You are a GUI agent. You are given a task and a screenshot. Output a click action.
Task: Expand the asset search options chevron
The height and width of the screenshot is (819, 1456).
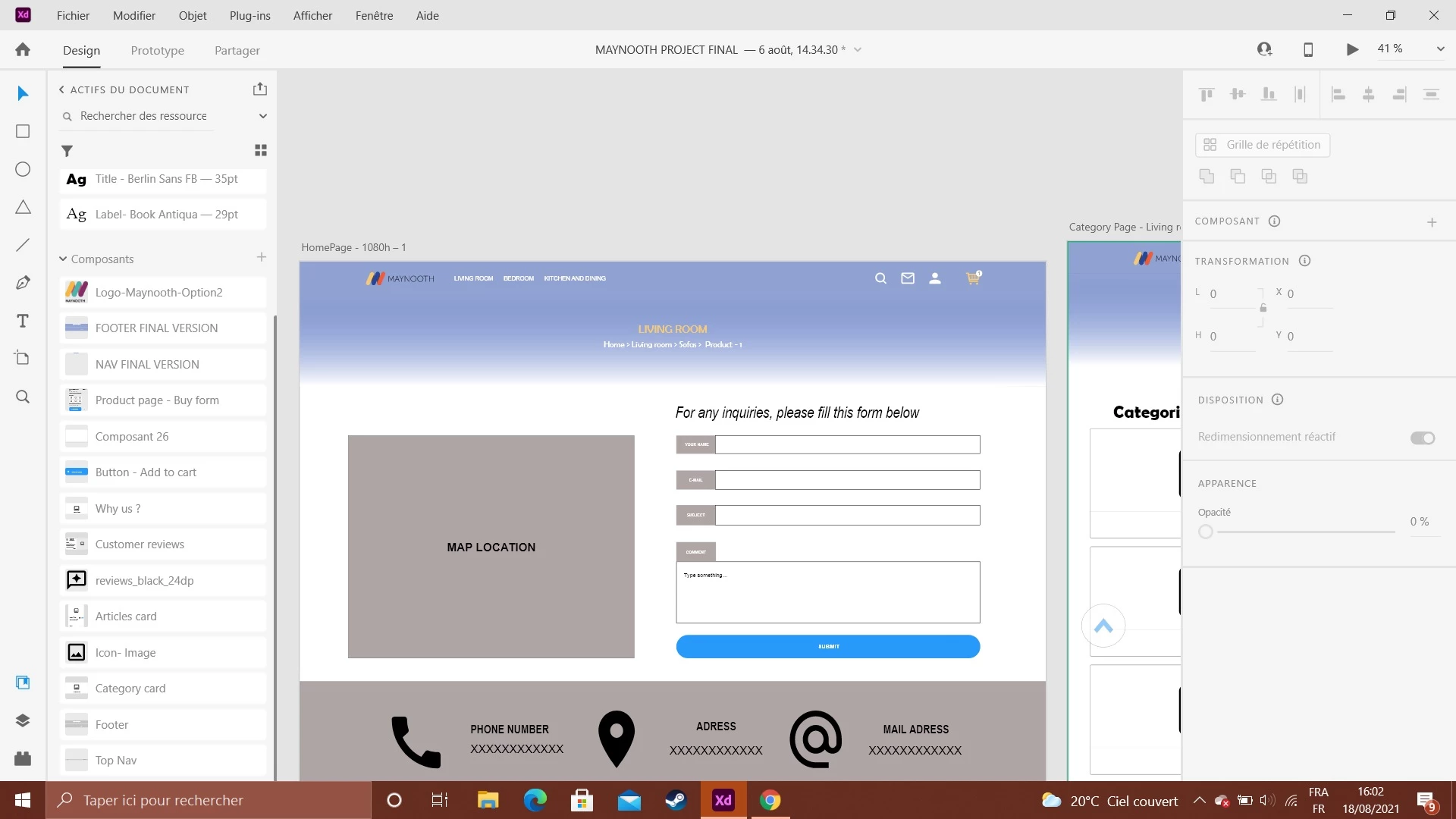tap(263, 116)
